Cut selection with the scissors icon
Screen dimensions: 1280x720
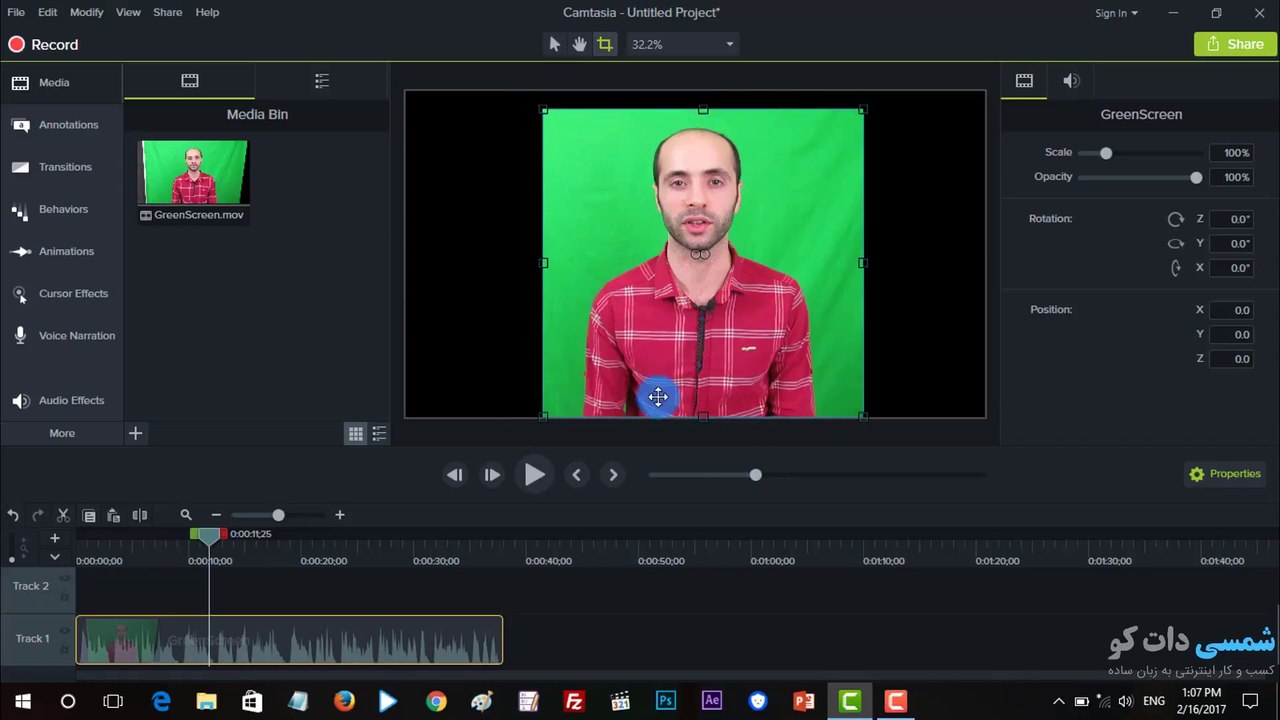click(63, 515)
